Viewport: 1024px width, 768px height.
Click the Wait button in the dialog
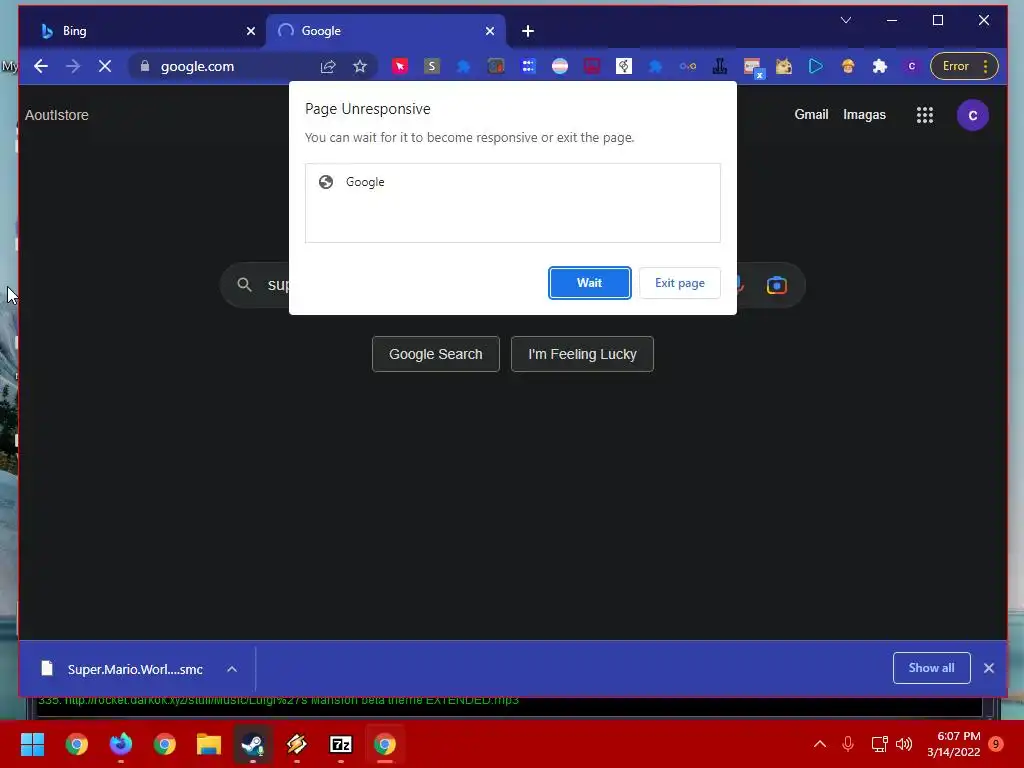point(589,283)
